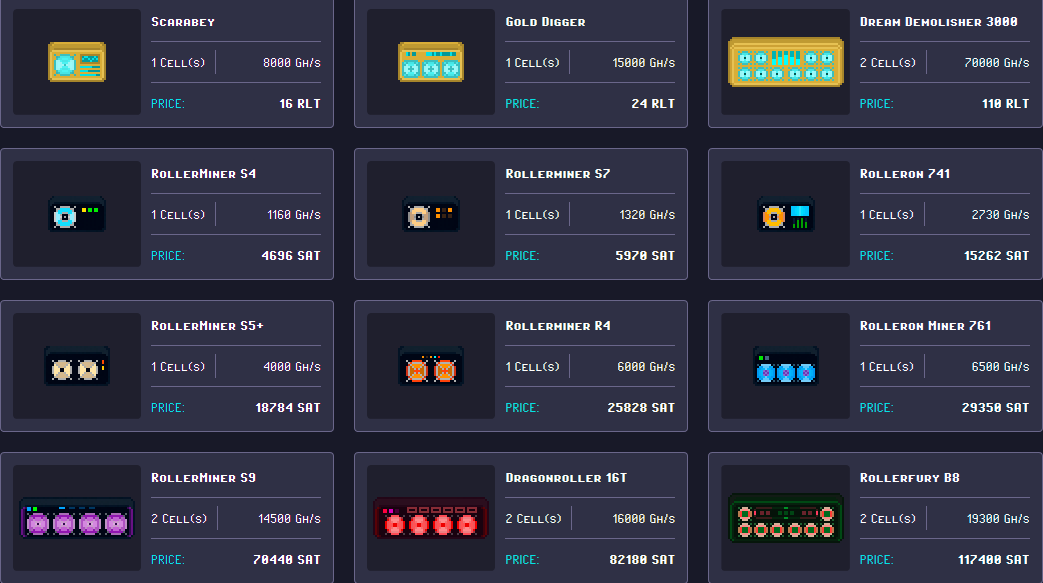Select the 110 RLT price
This screenshot has height=583, width=1043.
1006,104
